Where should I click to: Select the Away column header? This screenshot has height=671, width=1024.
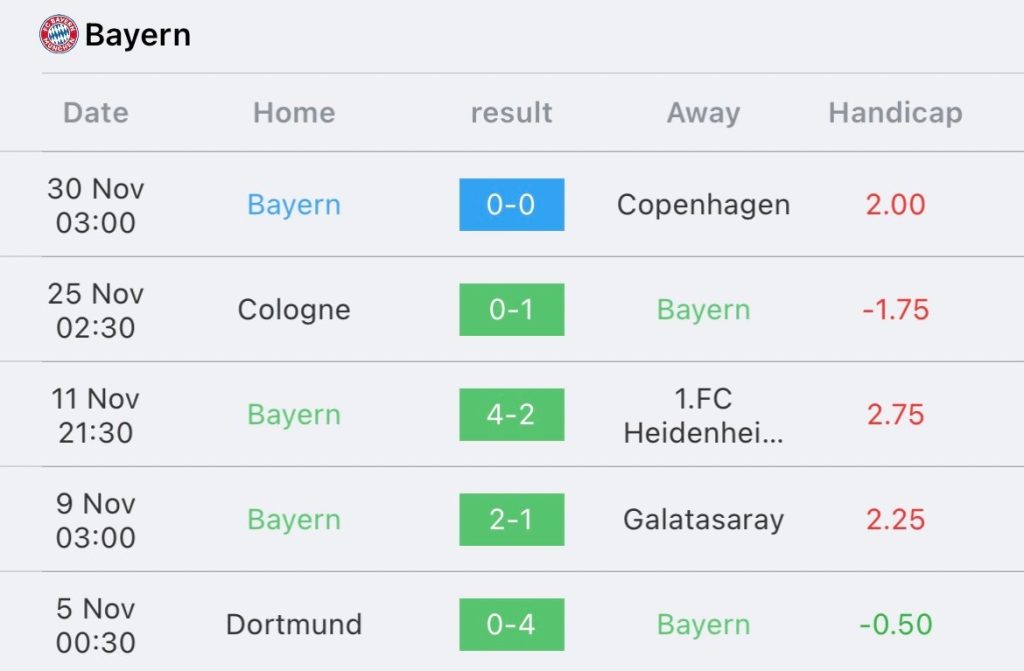point(703,112)
